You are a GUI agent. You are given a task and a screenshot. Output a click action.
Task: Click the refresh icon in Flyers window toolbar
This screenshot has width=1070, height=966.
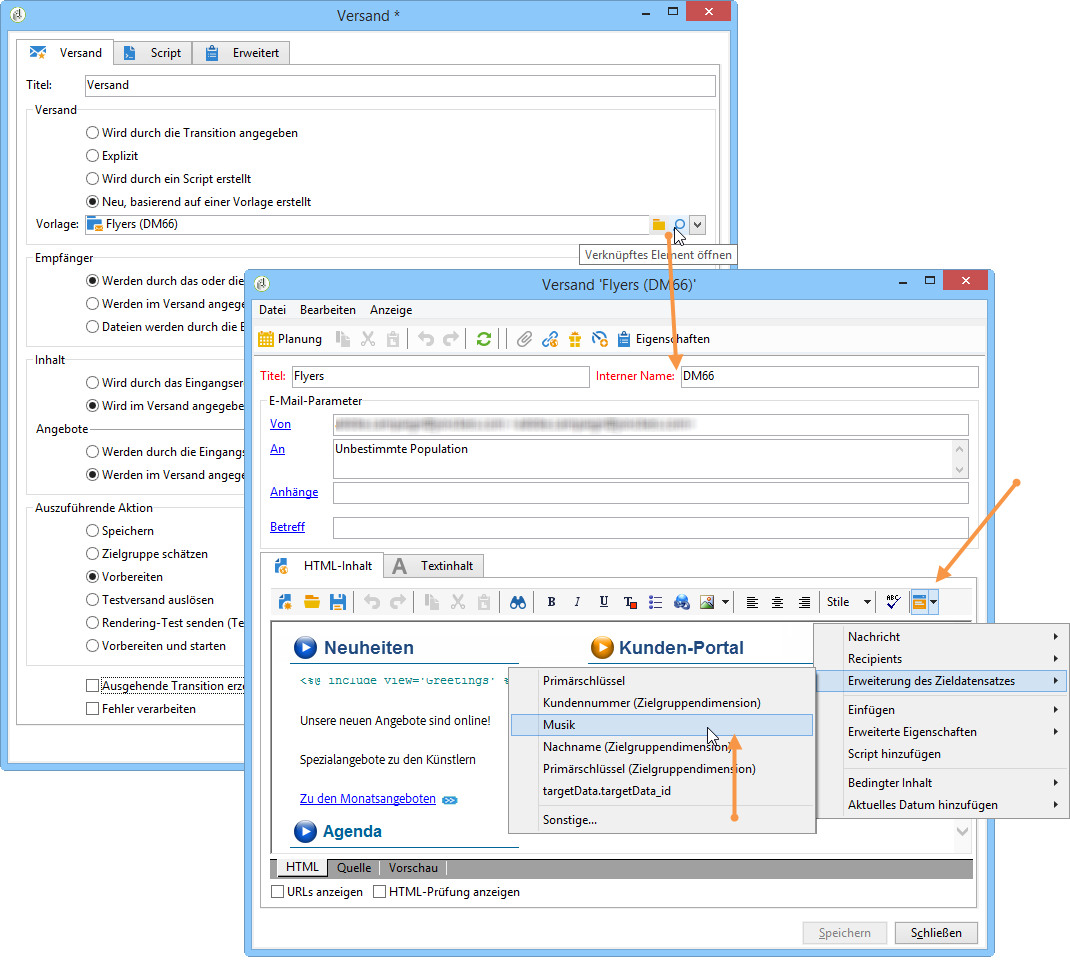coord(484,339)
